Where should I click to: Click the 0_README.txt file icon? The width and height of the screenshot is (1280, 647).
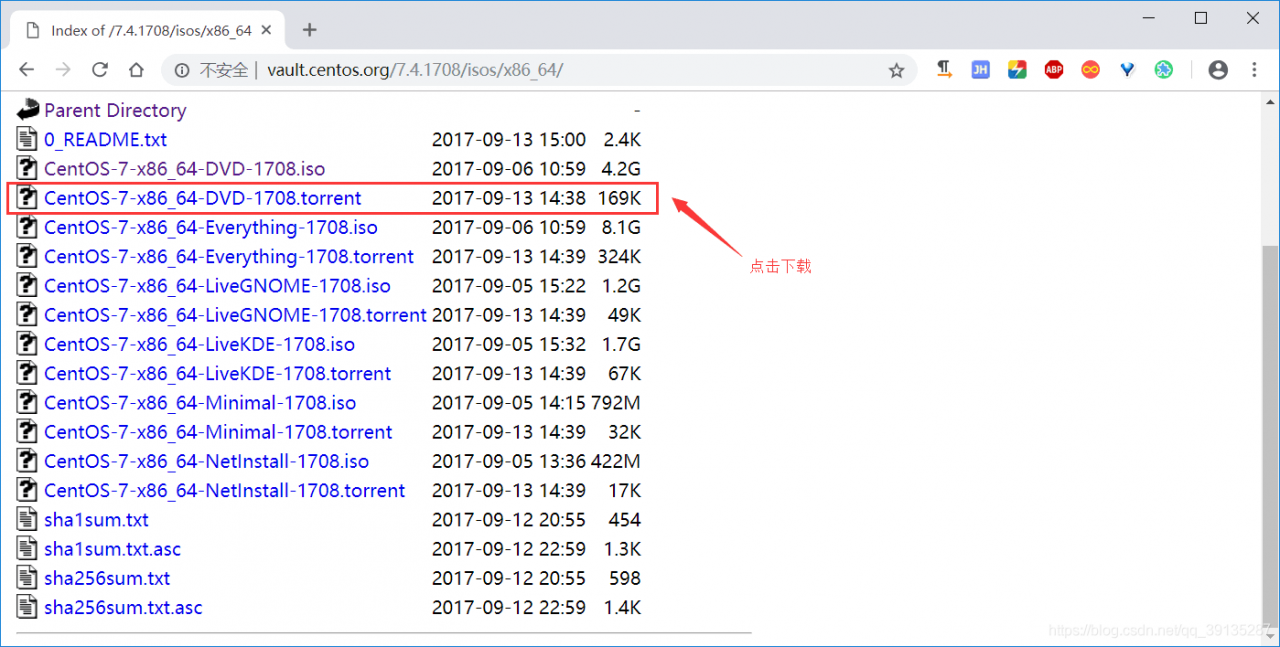coord(27,139)
